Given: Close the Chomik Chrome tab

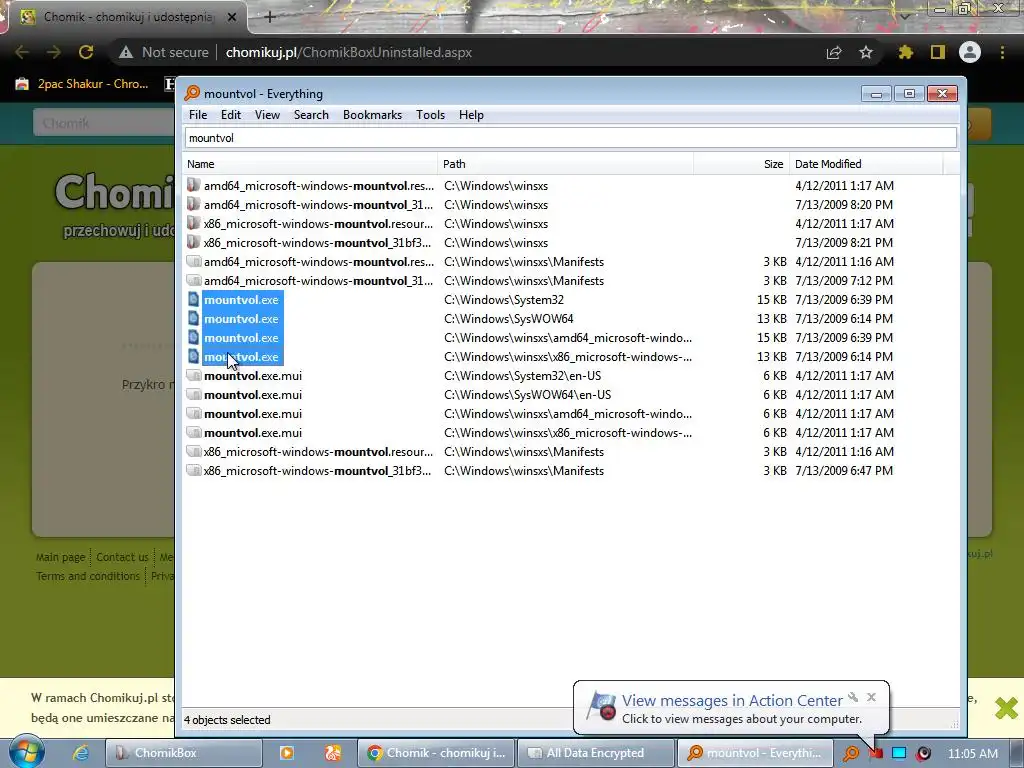Looking at the screenshot, I should tap(232, 17).
